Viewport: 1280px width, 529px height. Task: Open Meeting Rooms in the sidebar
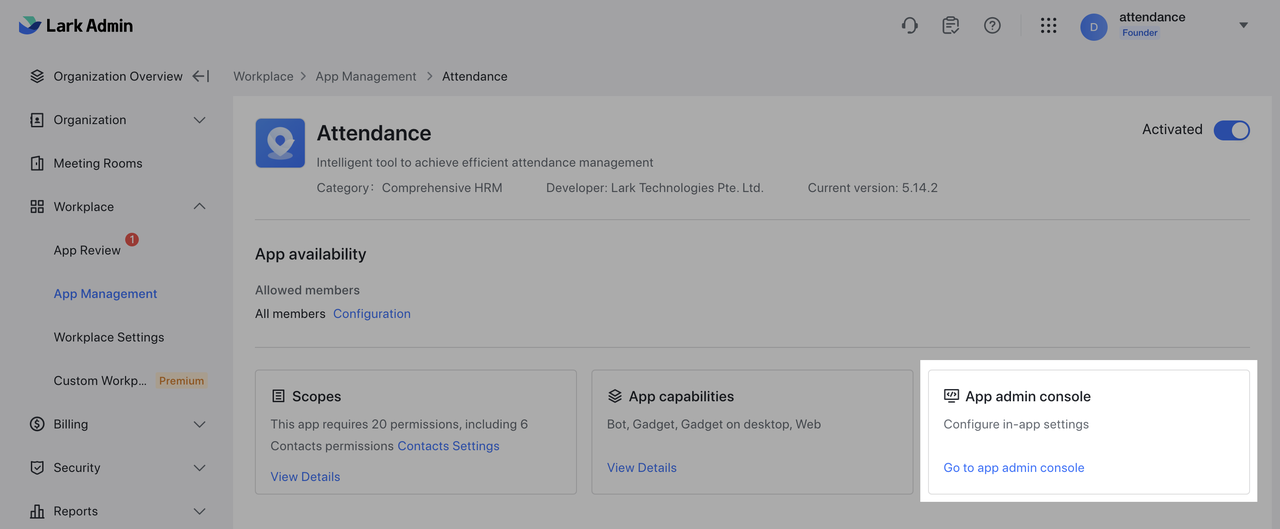click(x=97, y=163)
